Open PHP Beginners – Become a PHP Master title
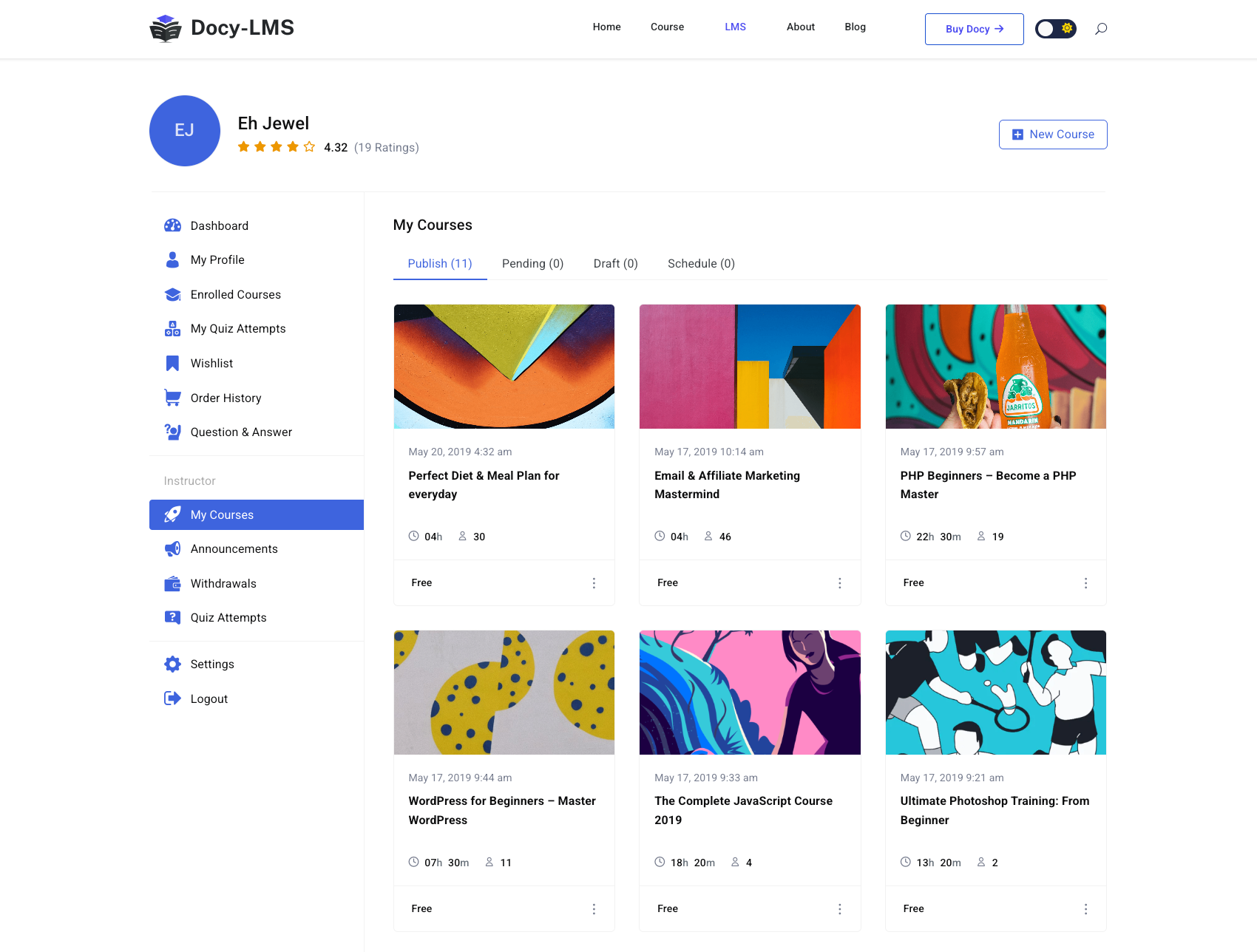1257x952 pixels. coord(988,485)
